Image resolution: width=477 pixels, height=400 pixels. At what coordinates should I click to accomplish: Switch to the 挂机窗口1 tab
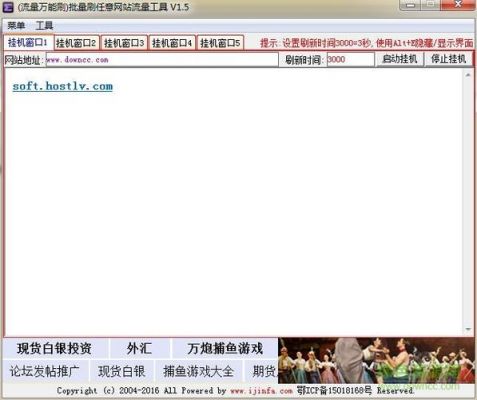click(x=28, y=42)
